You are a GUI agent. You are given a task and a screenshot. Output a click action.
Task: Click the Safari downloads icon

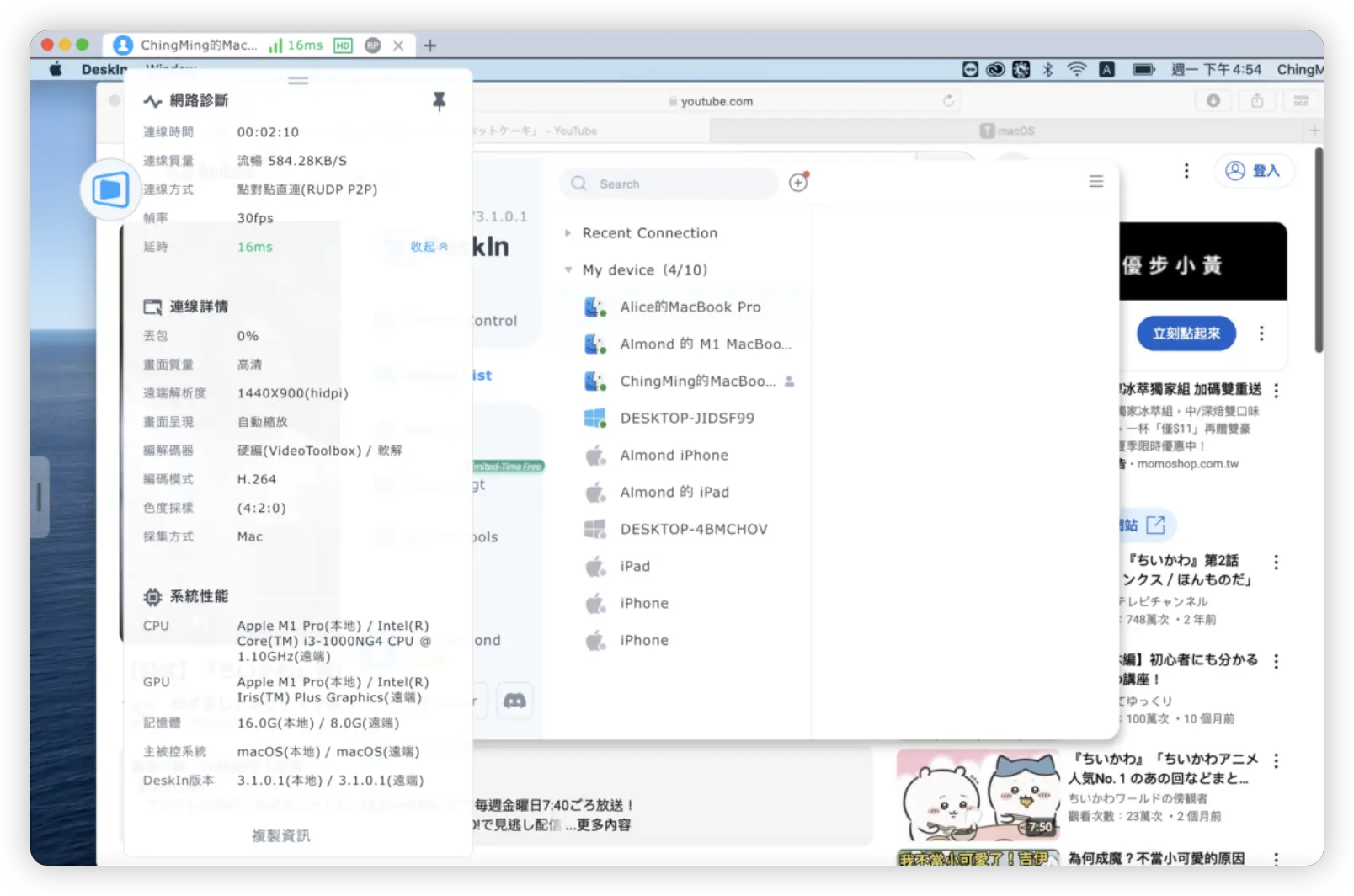1213,101
